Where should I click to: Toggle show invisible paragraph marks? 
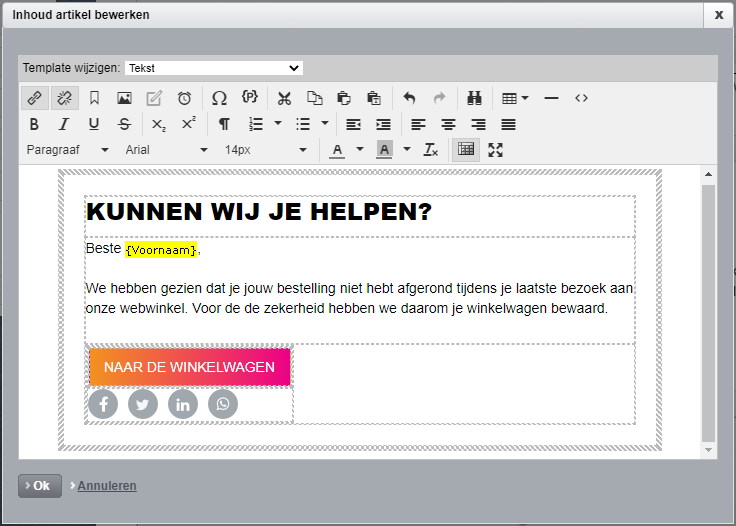tap(224, 124)
